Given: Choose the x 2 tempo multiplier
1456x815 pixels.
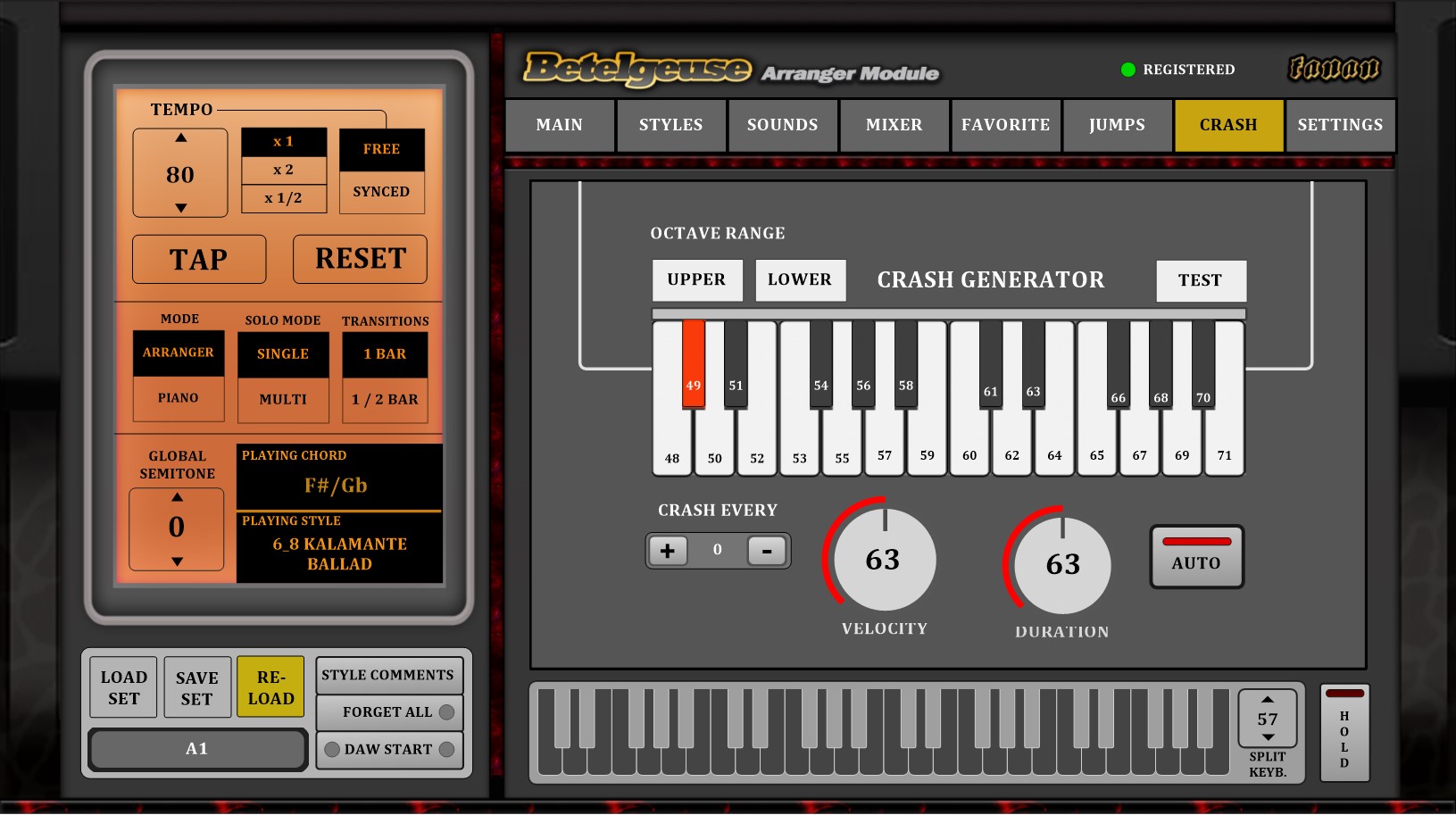Looking at the screenshot, I should [x=283, y=170].
